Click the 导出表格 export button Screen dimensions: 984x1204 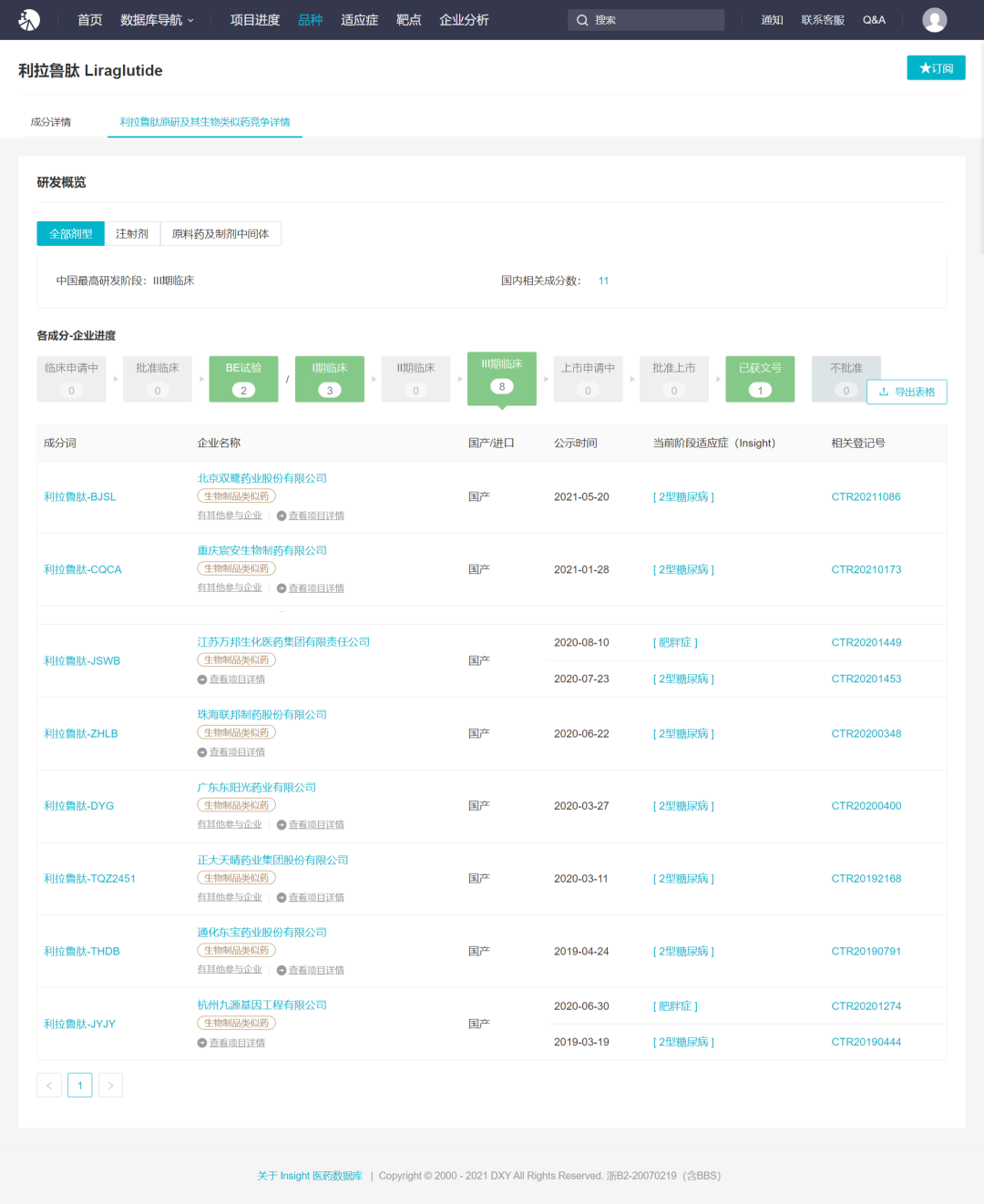[x=907, y=392]
